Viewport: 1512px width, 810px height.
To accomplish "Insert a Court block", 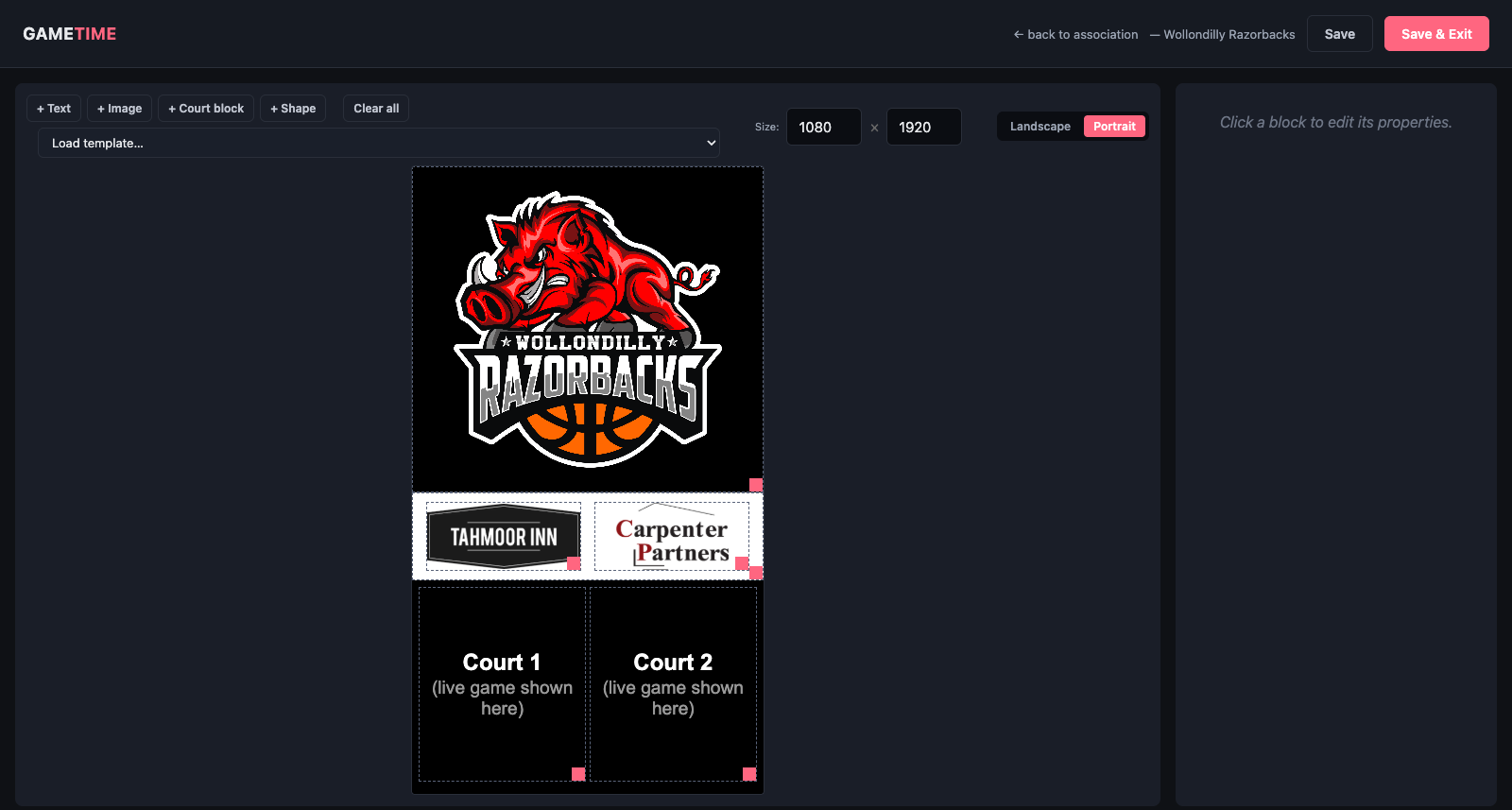I will tap(206, 109).
